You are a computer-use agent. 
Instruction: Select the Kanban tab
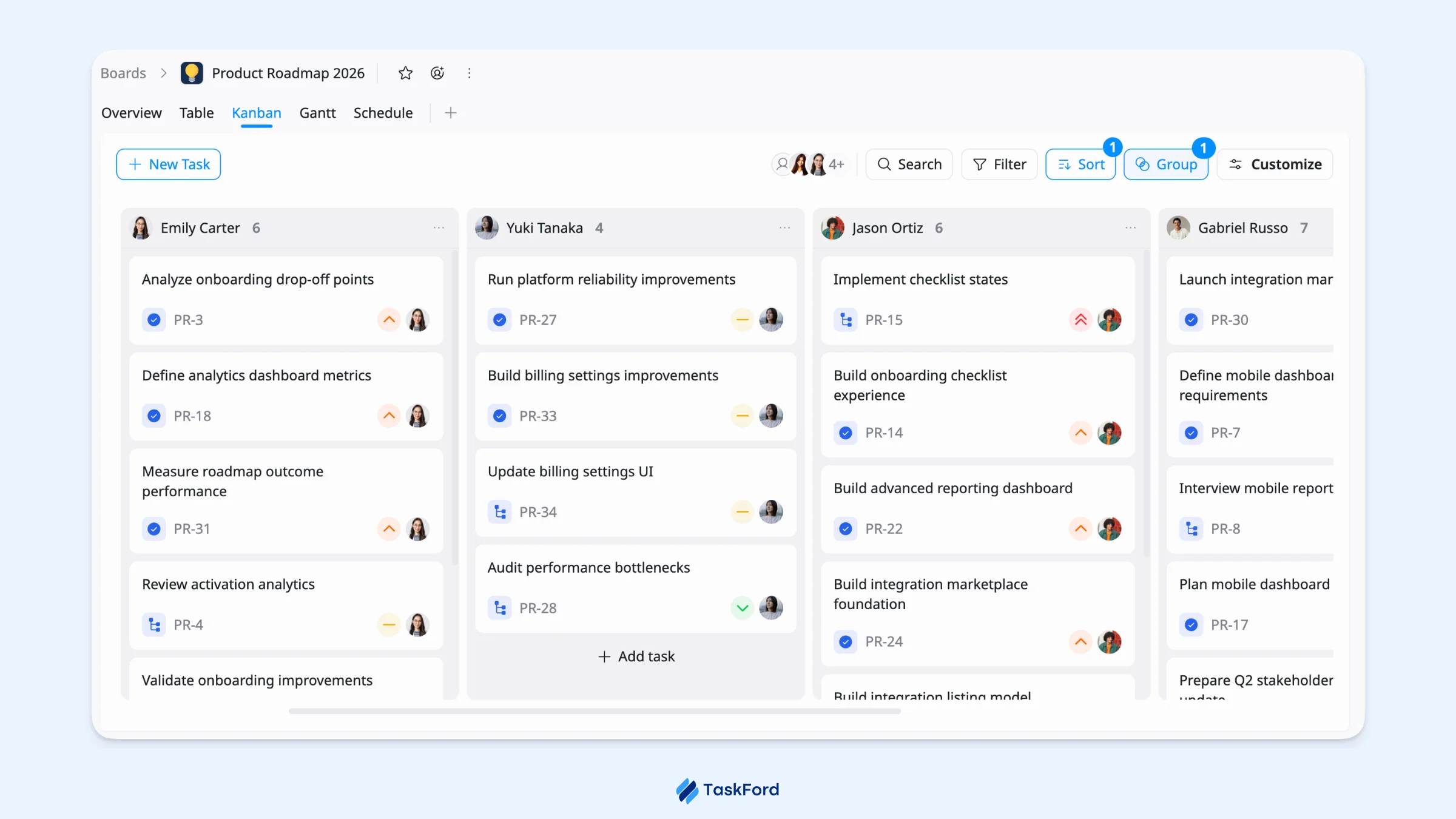coord(257,113)
